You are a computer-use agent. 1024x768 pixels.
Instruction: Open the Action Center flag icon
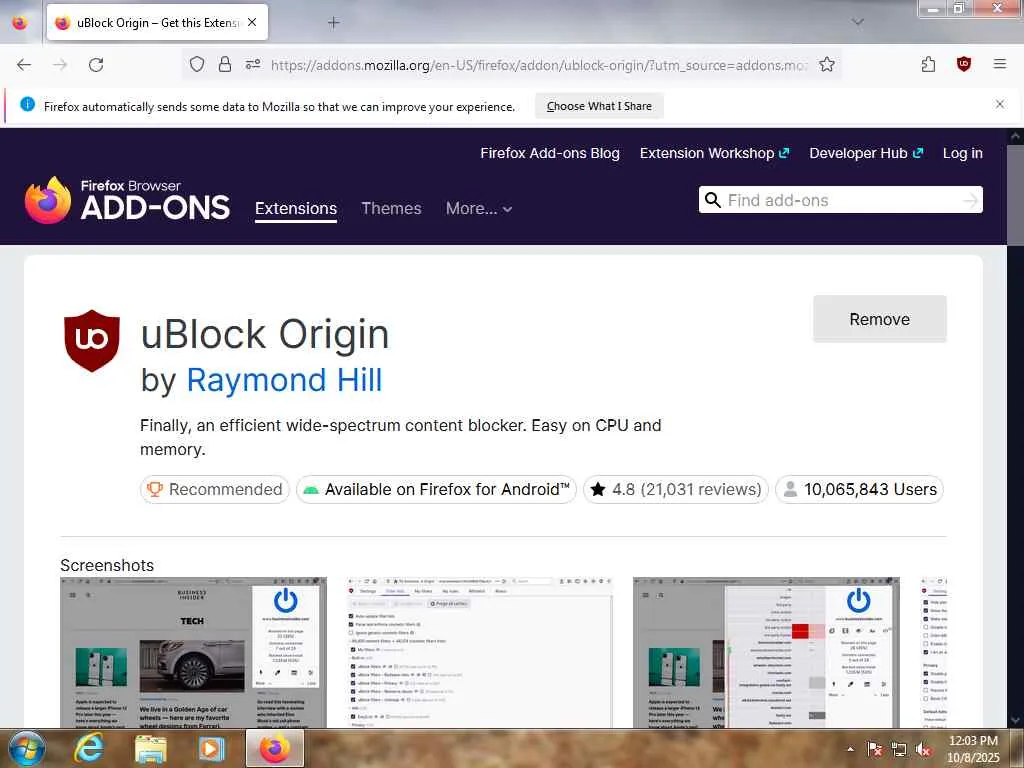(x=875, y=749)
